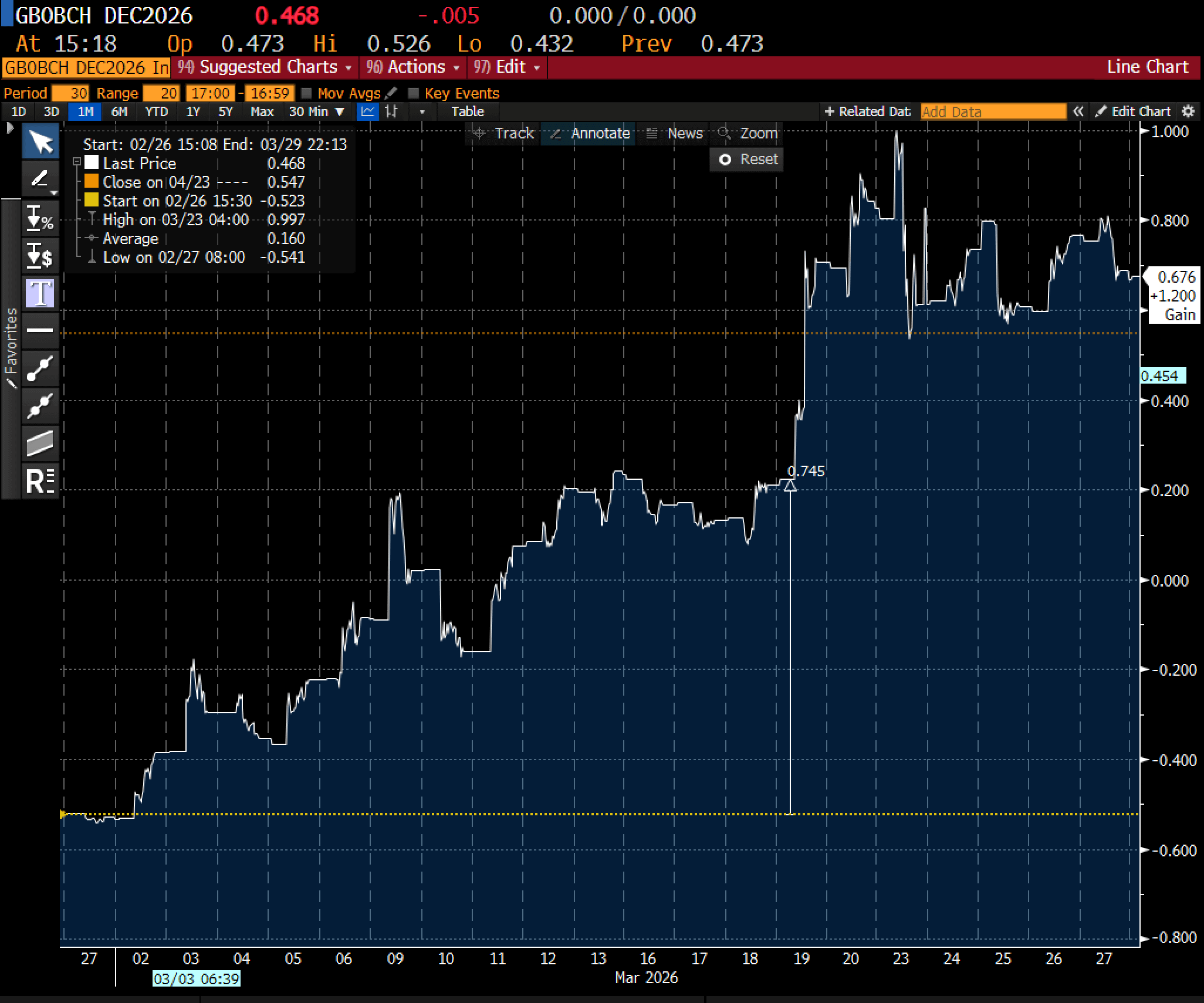Switch to candlestick bar chart icon
The width and height of the screenshot is (1204, 1003).
pos(391,111)
